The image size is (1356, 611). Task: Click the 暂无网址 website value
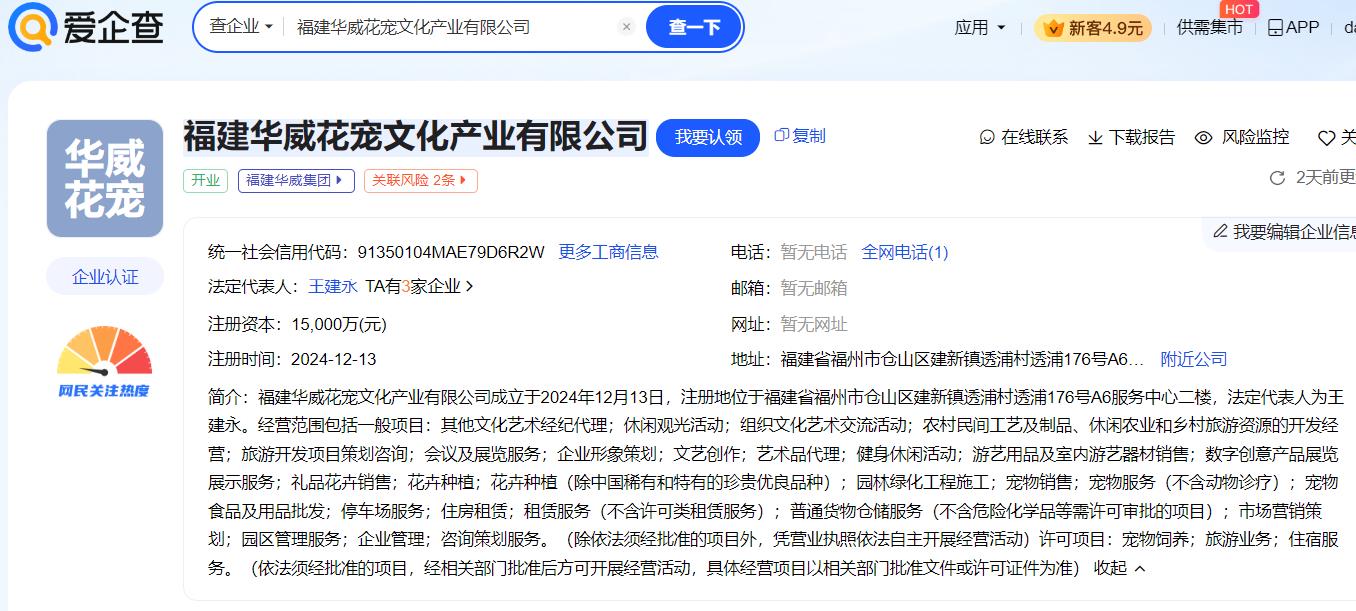pos(814,324)
